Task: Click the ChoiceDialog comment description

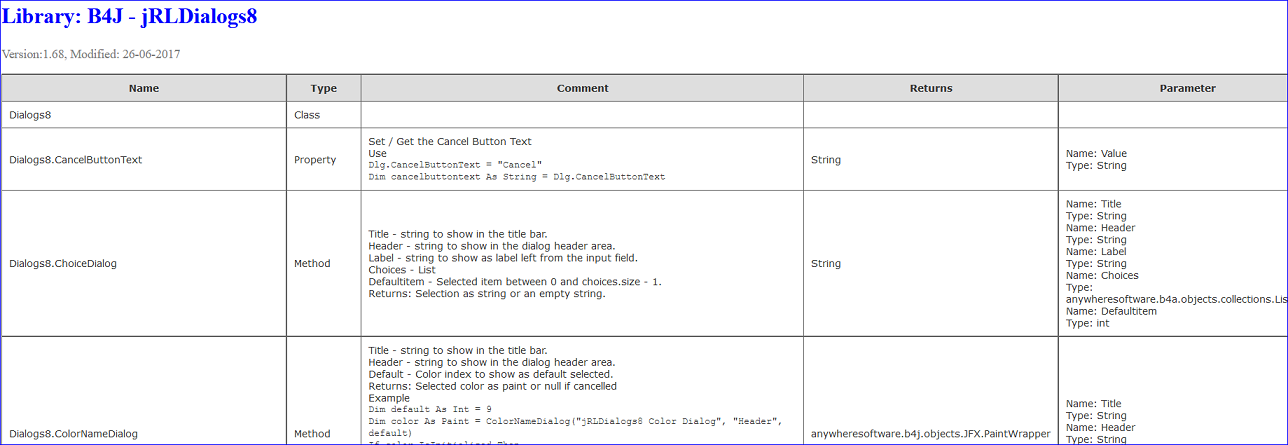Action: [515, 264]
